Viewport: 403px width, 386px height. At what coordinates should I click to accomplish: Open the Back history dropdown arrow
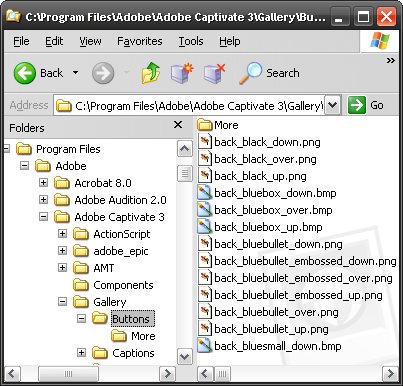[76, 73]
